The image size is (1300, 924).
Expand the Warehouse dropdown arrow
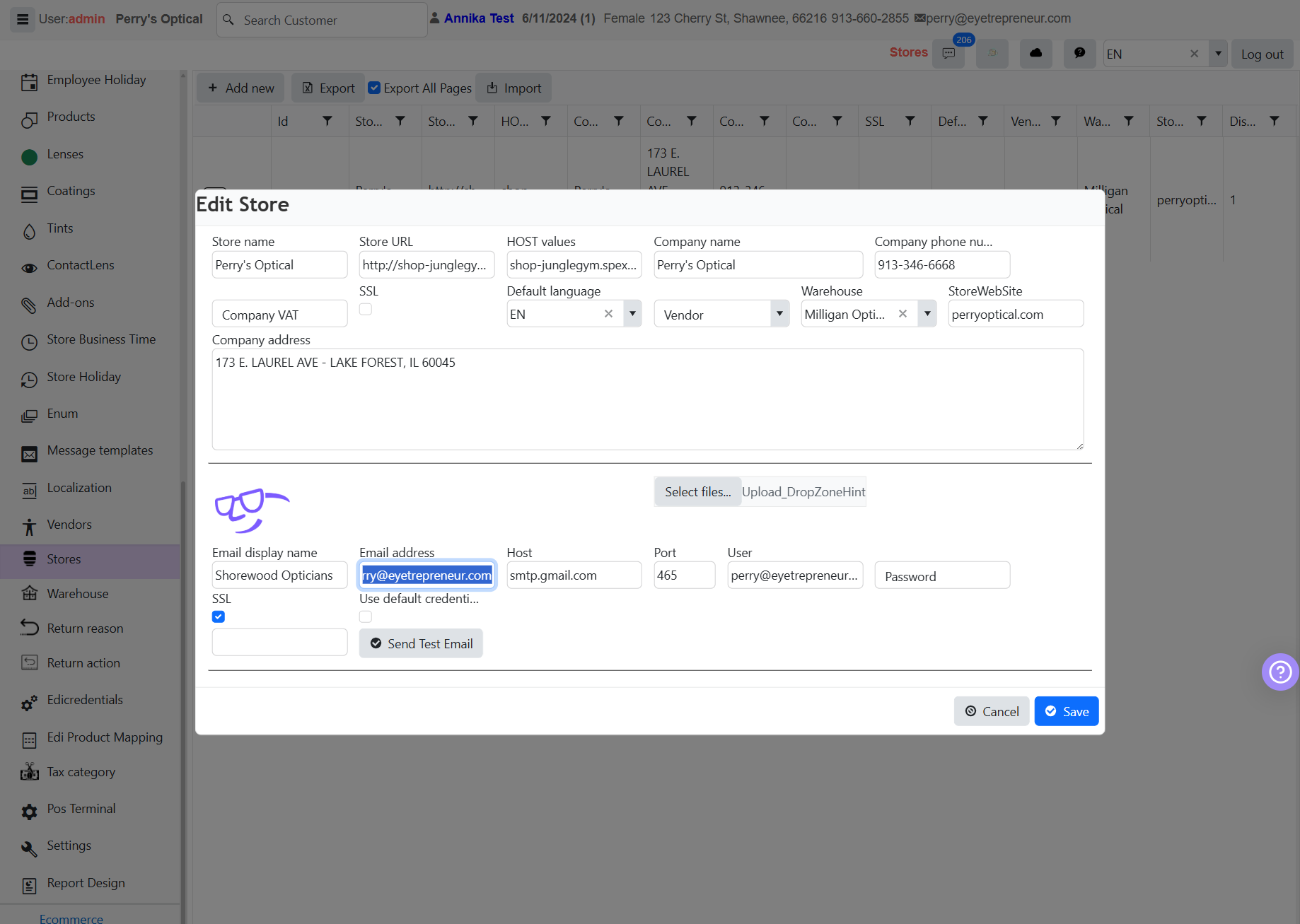click(927, 313)
